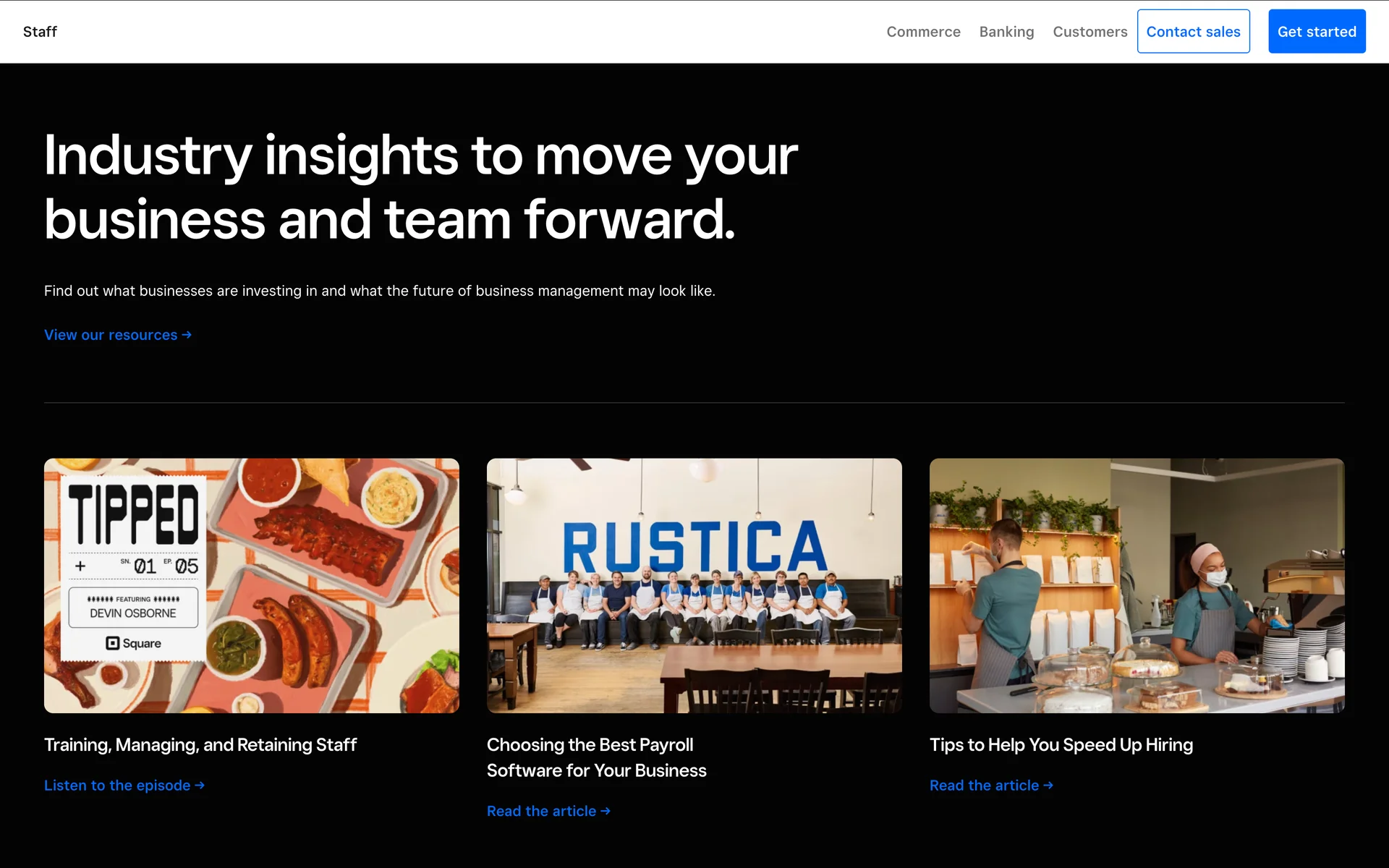Click Training, Managing, and Retaining Staff title

coord(200,744)
